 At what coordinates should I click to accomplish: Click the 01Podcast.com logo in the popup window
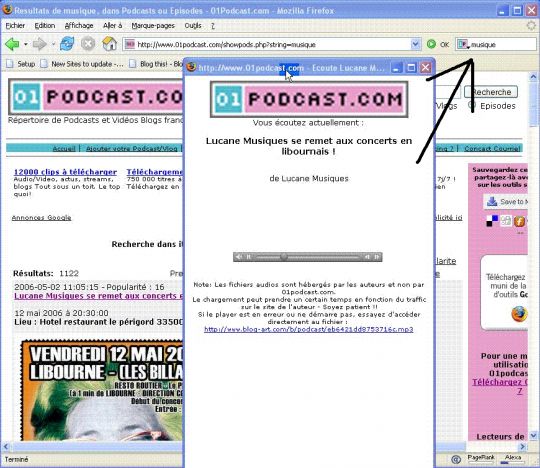pos(309,99)
